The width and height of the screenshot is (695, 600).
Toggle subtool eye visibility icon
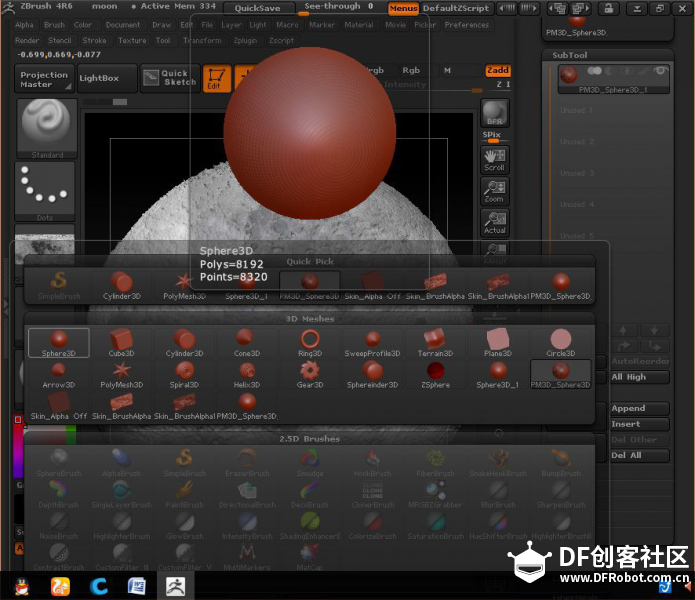point(660,71)
